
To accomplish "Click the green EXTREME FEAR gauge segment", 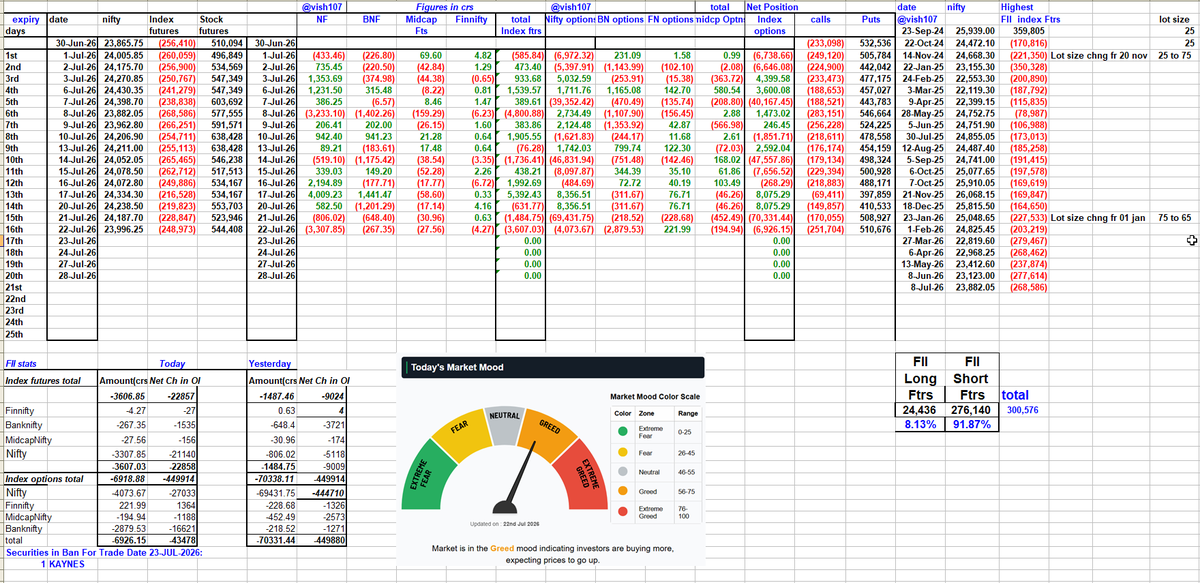I will (421, 478).
